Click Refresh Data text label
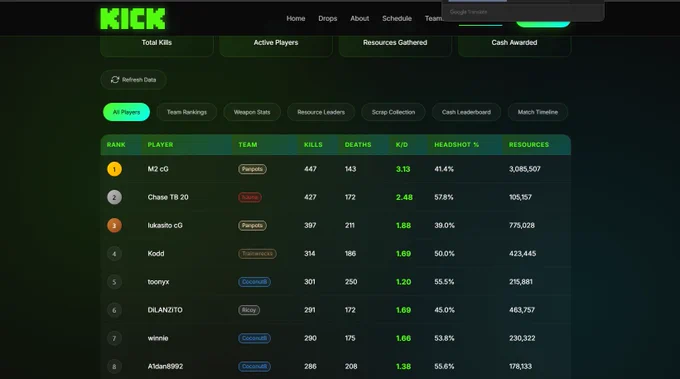 coord(139,80)
